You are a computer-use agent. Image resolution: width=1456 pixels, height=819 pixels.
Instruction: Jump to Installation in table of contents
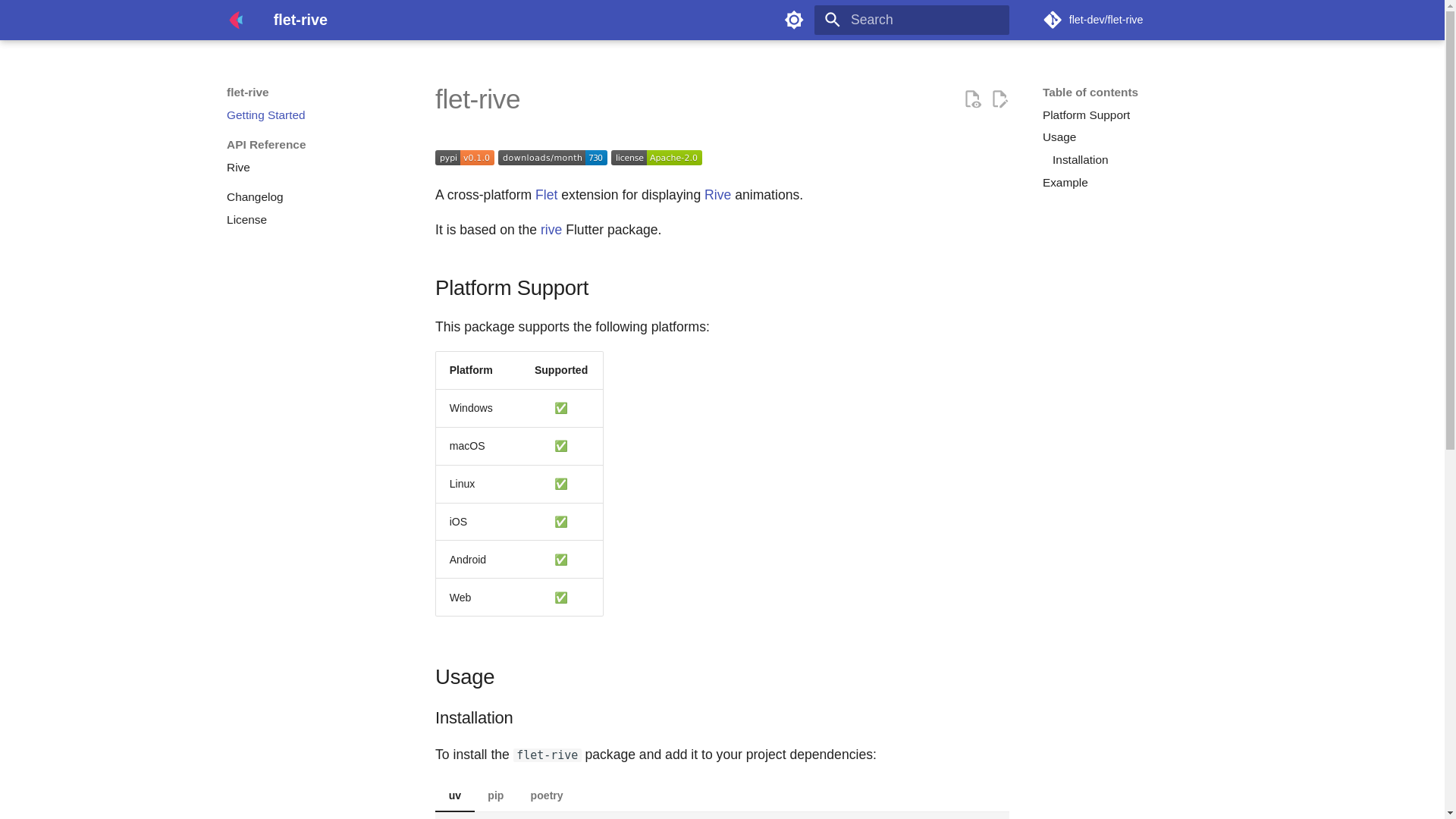tap(1080, 160)
